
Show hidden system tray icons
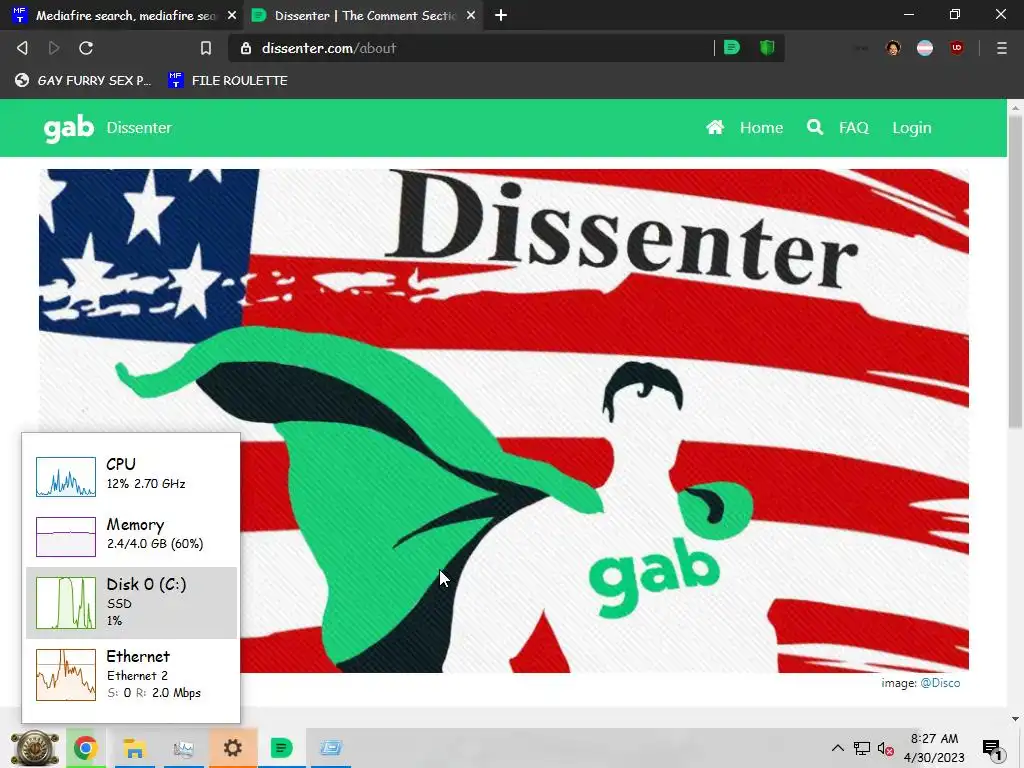click(x=837, y=748)
